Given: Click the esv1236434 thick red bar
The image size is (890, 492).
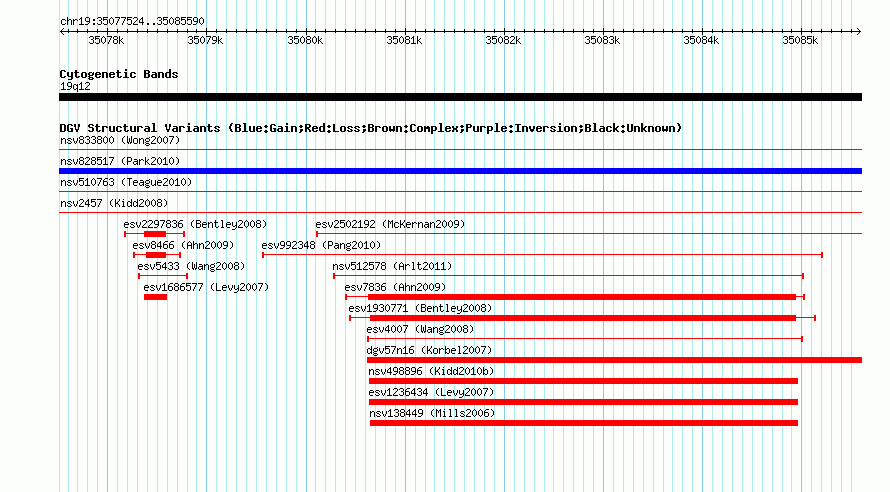Looking at the screenshot, I should point(583,402).
